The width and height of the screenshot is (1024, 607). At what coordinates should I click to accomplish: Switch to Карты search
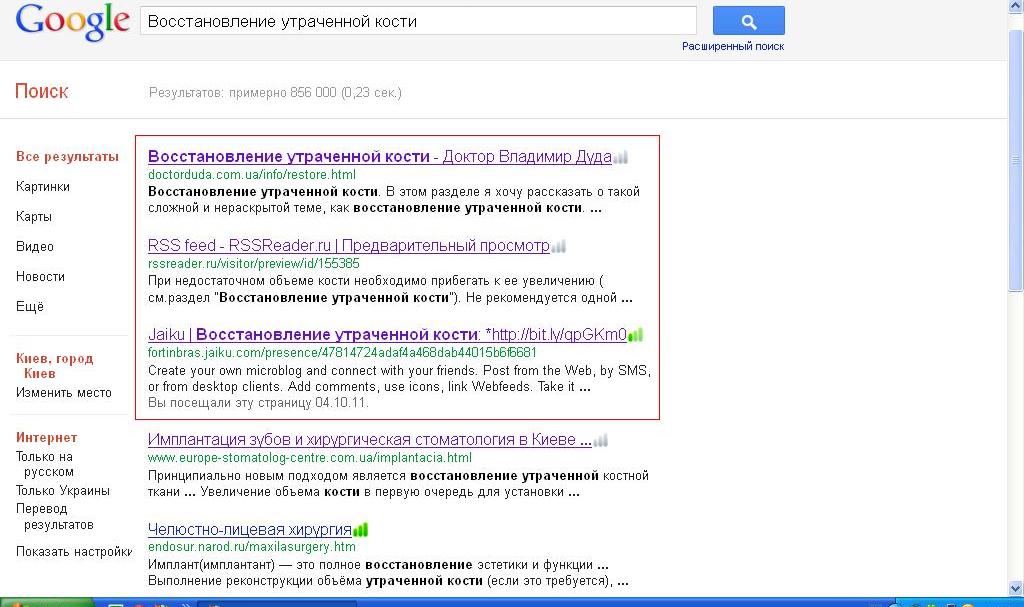[33, 216]
